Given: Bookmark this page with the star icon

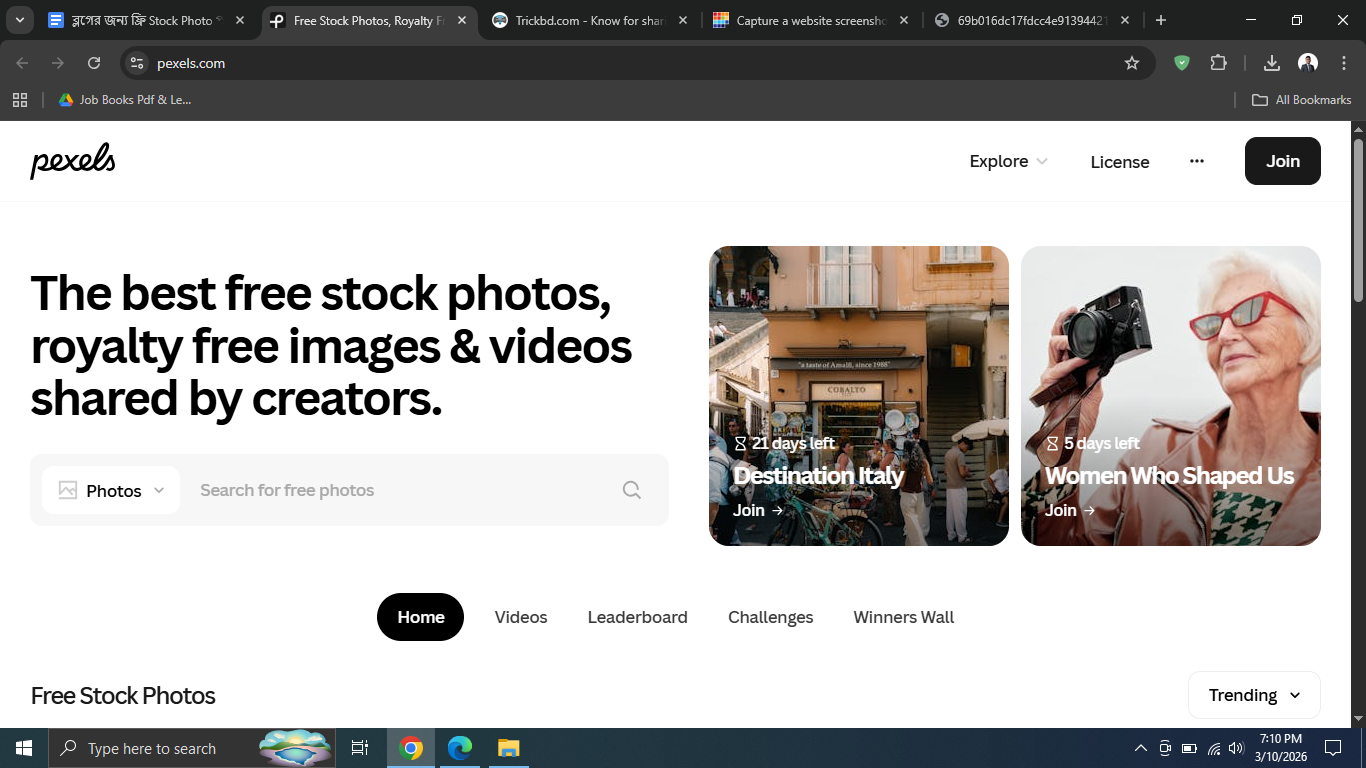Looking at the screenshot, I should click(x=1132, y=63).
